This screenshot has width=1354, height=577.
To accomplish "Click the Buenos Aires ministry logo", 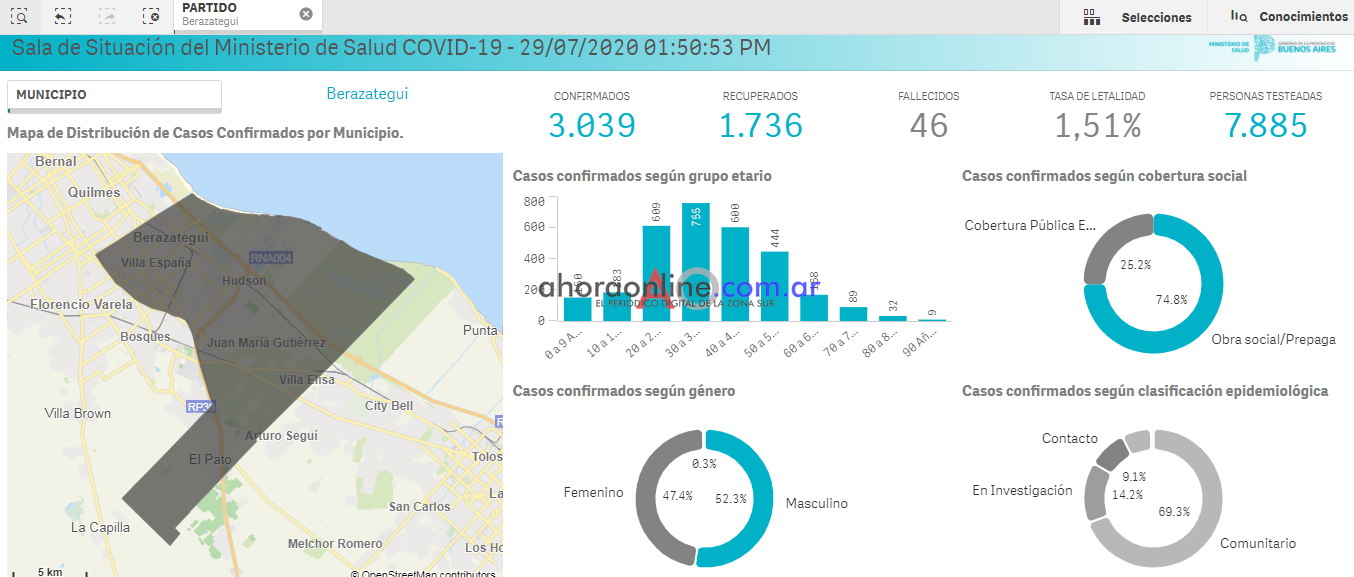I will coord(1272,48).
